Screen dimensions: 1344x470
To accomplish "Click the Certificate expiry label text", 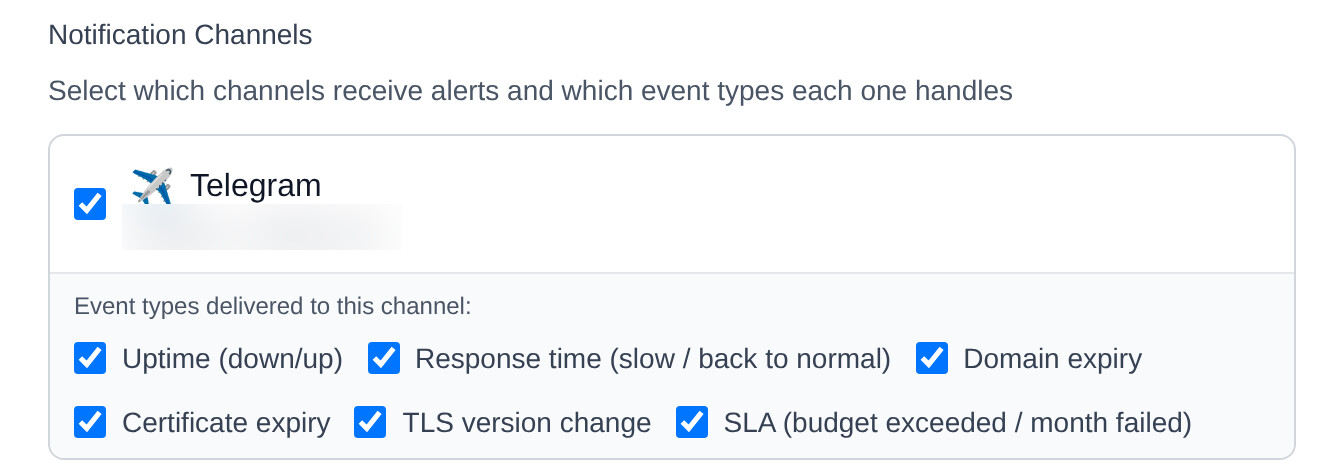I will (x=226, y=423).
